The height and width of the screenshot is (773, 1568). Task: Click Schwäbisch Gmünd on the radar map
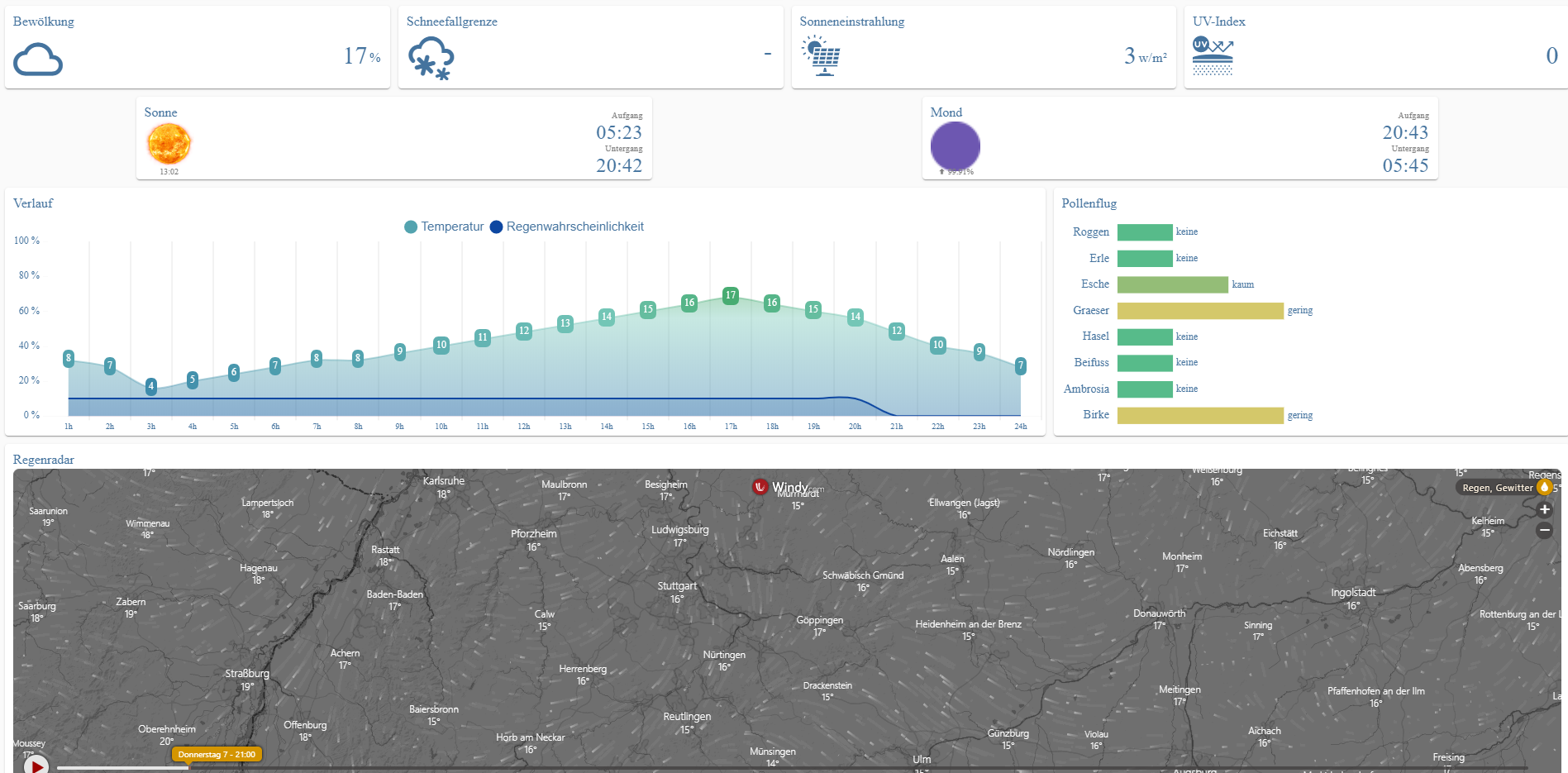click(x=863, y=575)
